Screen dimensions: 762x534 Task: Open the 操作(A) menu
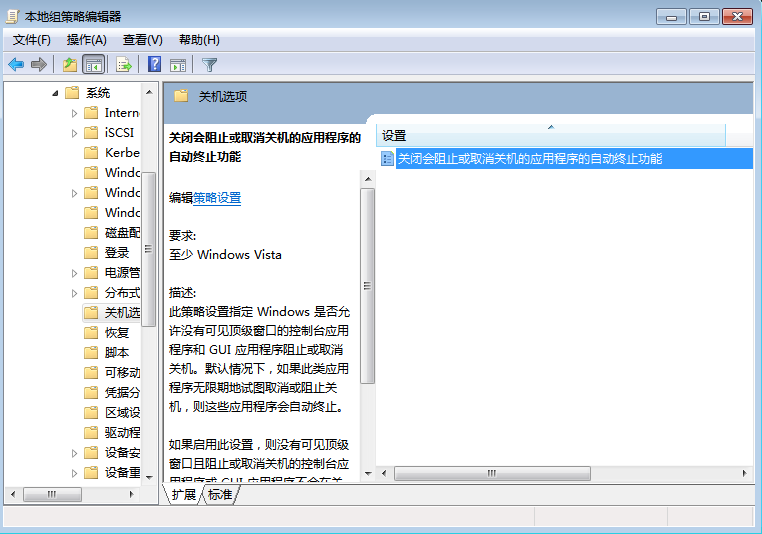[x=87, y=40]
